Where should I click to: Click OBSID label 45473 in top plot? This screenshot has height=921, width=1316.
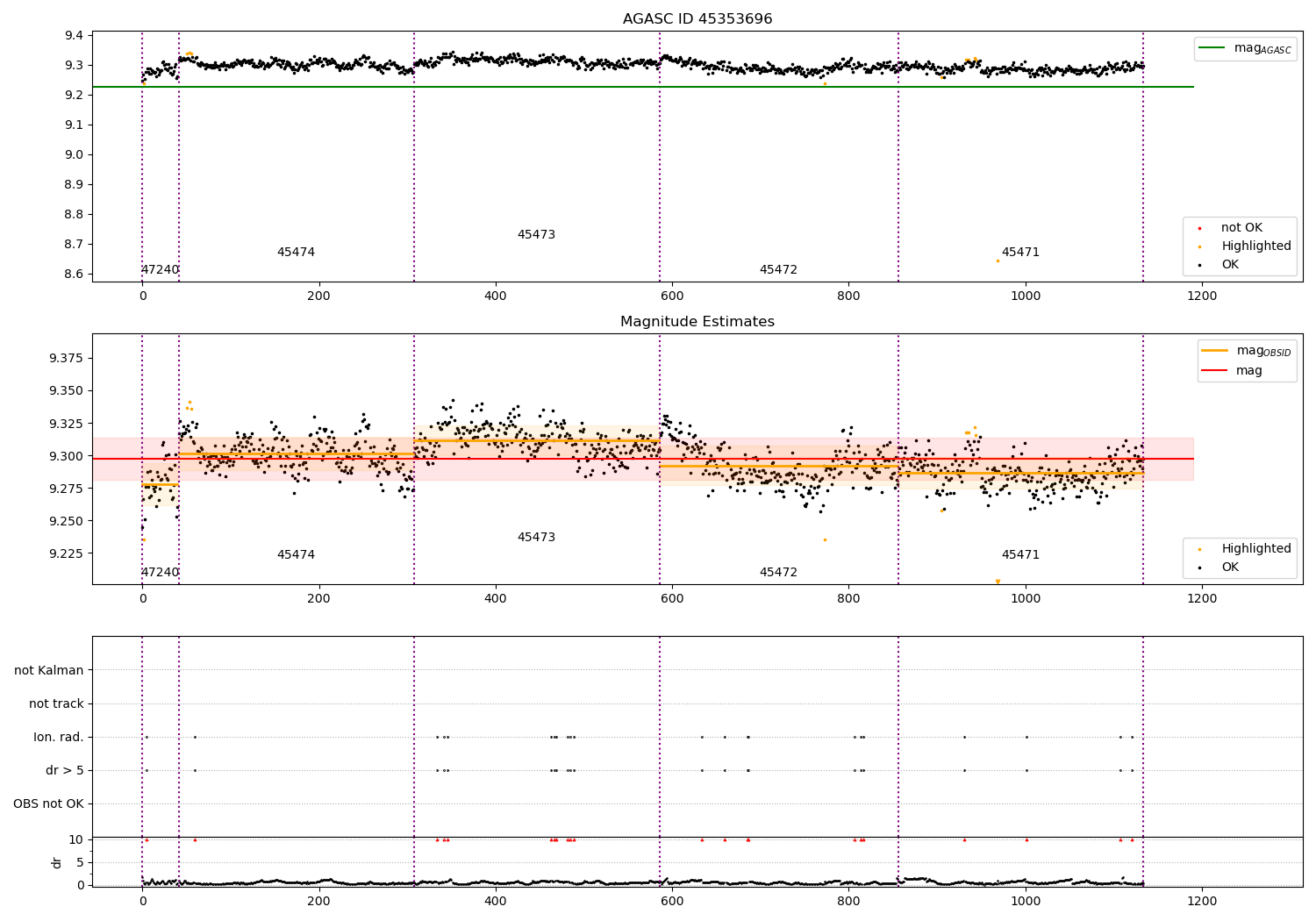coord(536,235)
